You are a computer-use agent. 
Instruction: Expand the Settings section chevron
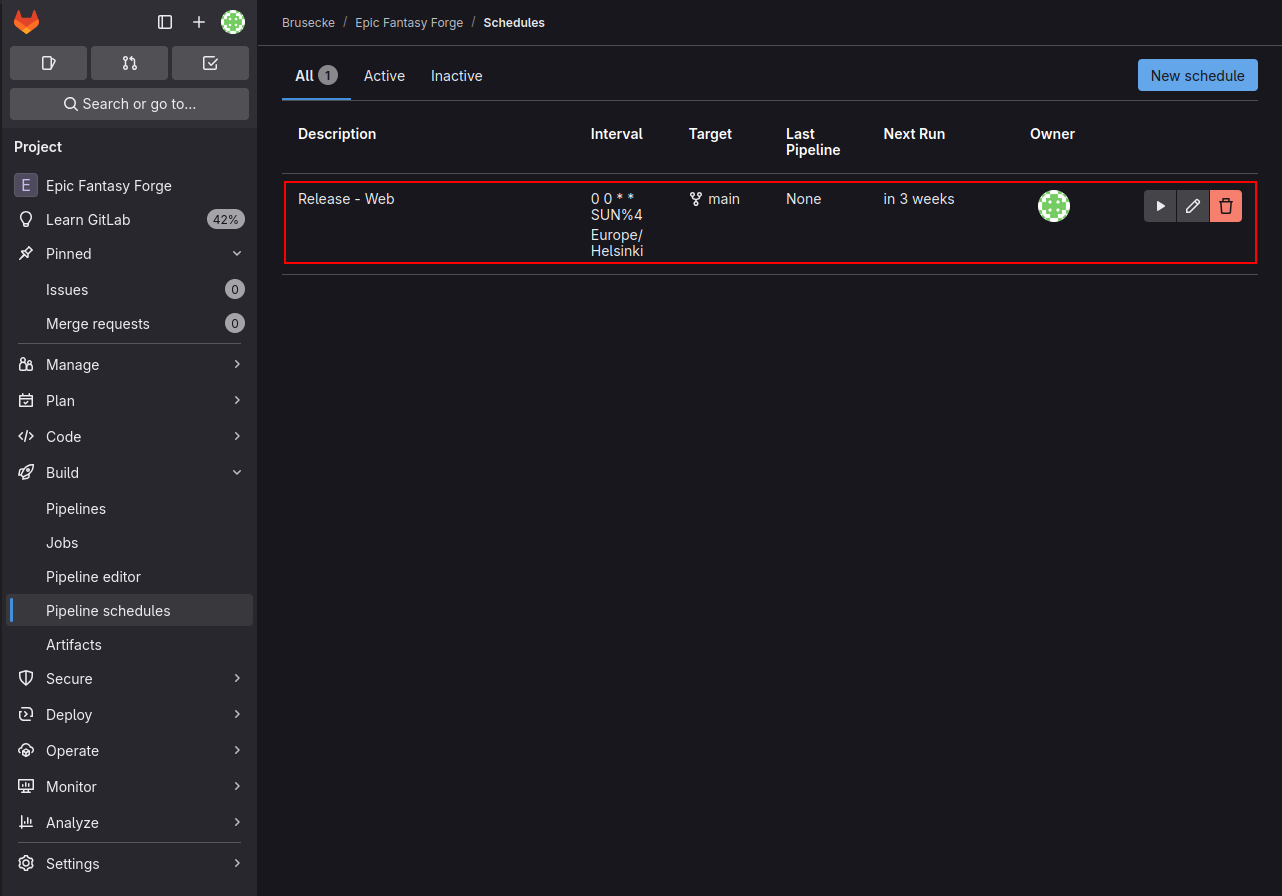pos(237,863)
